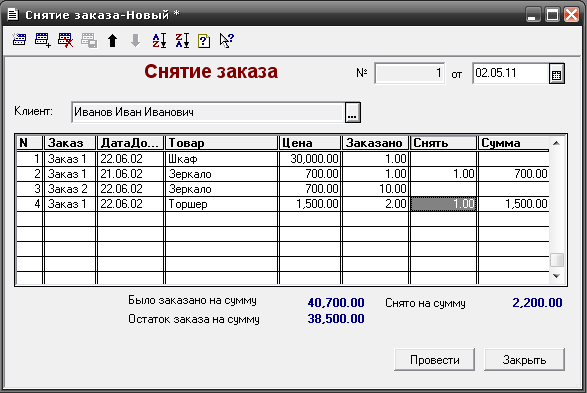Screen dimensions: 587x393
Task: Click the date cell 21.06.02
Action: [130, 174]
